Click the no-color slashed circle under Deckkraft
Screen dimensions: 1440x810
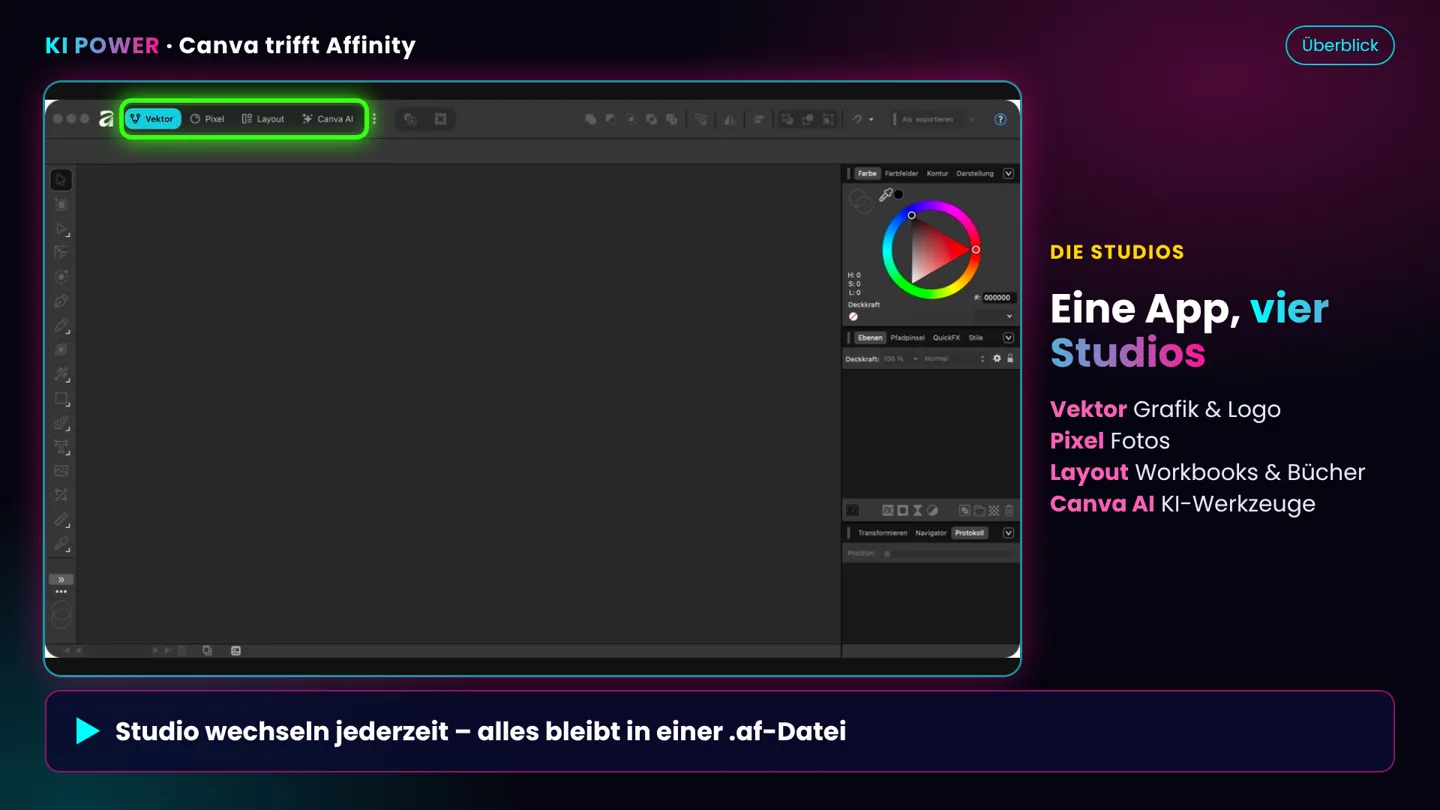[x=853, y=316]
